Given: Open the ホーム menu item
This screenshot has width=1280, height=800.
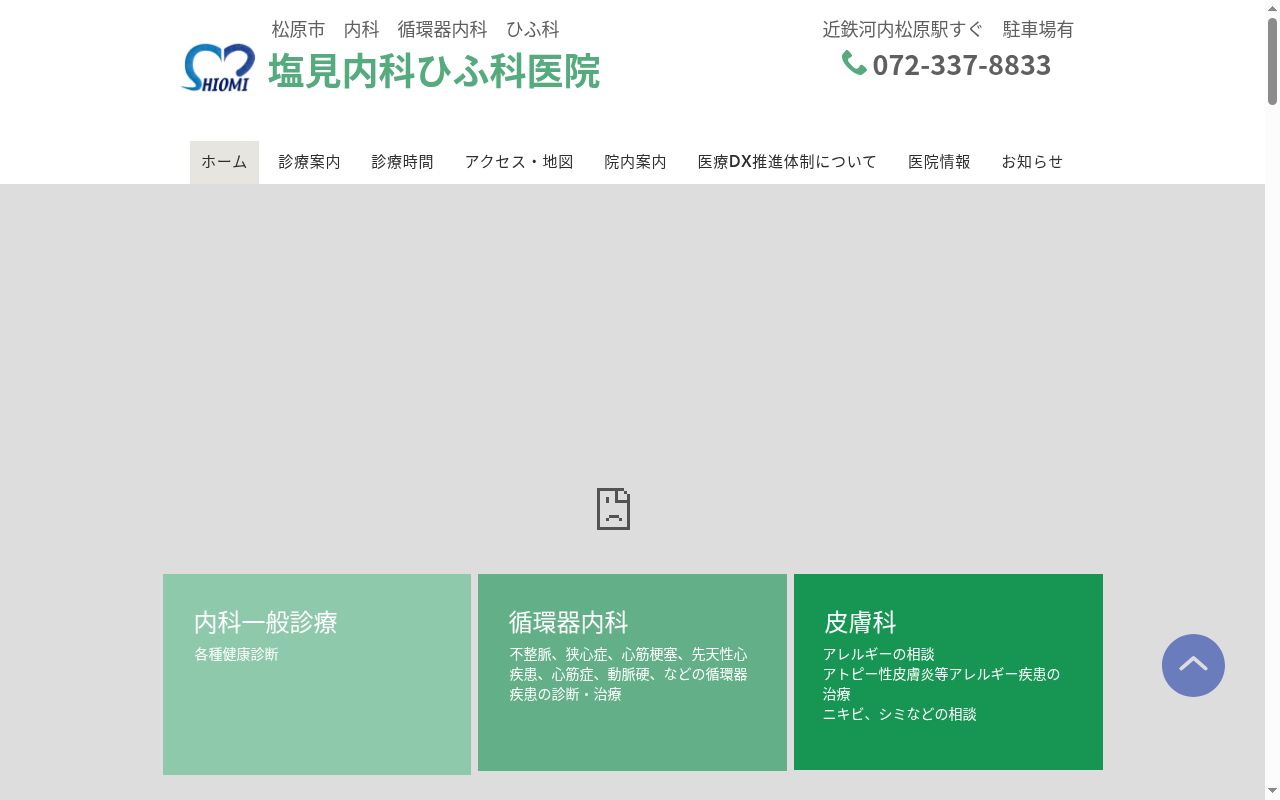Looking at the screenshot, I should tap(224, 162).
